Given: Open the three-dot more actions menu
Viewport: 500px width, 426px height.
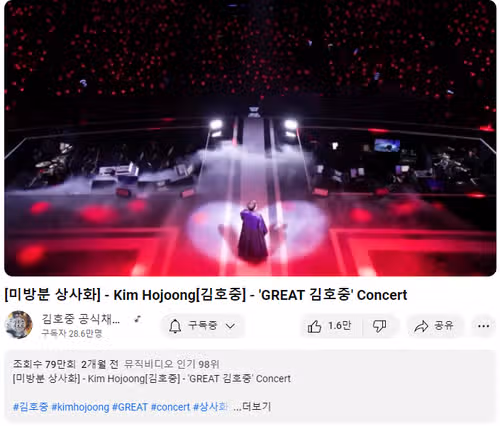Looking at the screenshot, I should (x=483, y=326).
